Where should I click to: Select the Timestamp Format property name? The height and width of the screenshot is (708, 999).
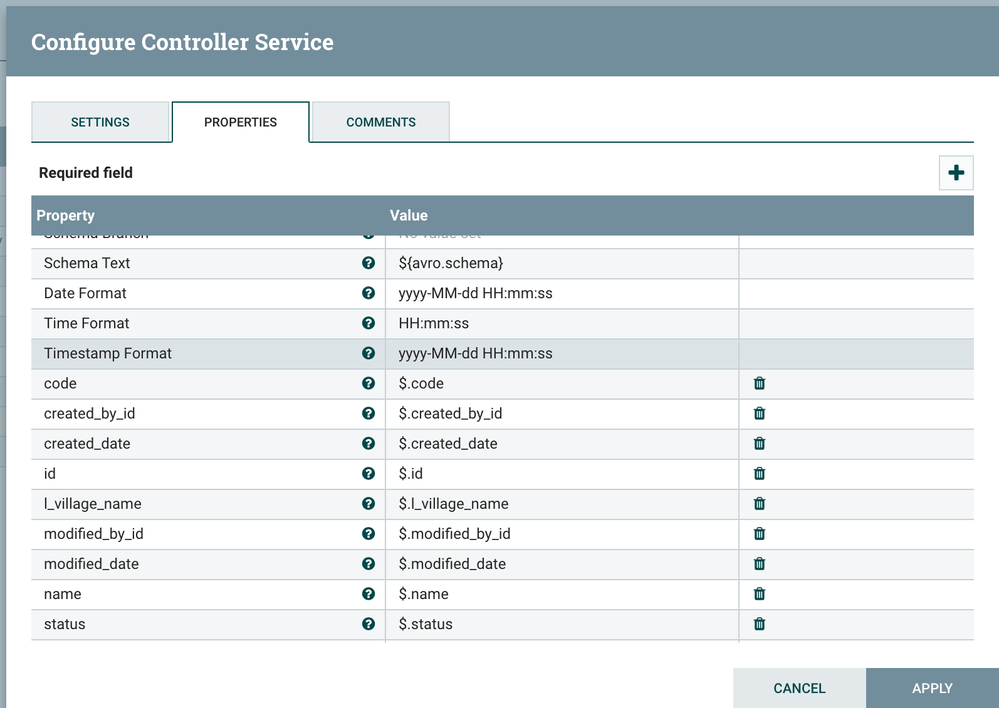(108, 353)
